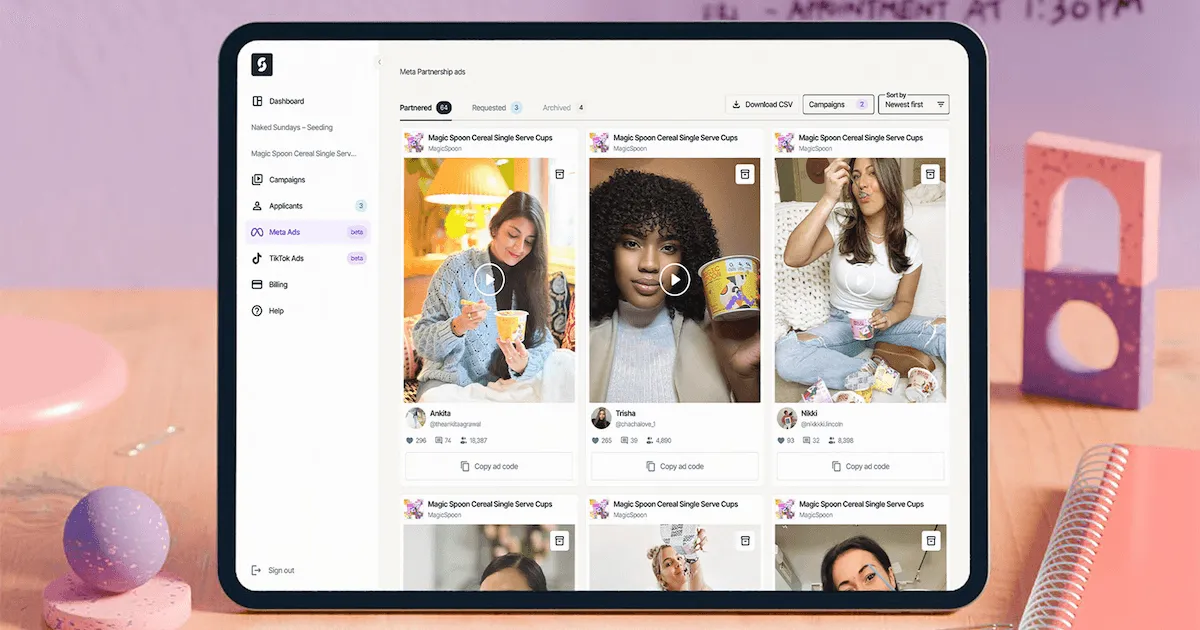Open Nikki's video thumbnail
Image resolution: width=1200 pixels, height=630 pixels.
click(860, 280)
